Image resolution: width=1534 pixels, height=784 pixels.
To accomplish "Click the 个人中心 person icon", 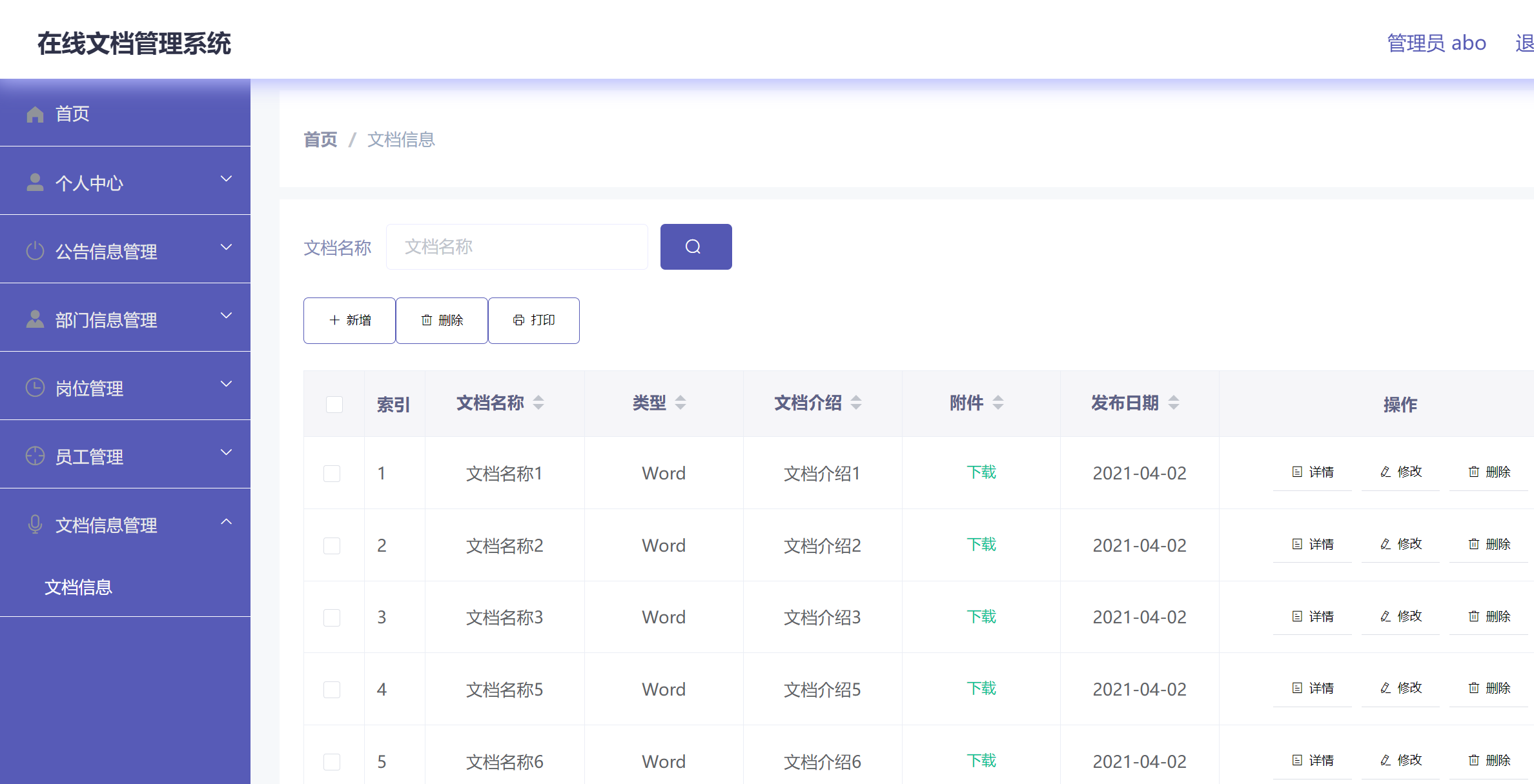I will (36, 182).
